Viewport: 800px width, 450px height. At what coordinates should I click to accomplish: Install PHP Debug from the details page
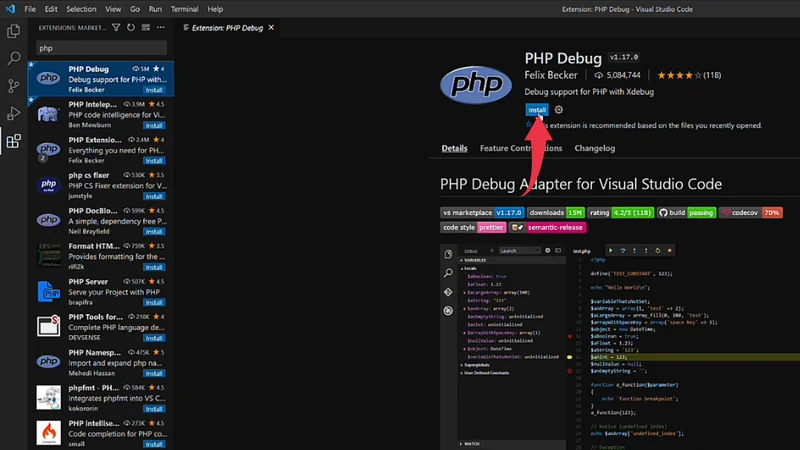[x=537, y=110]
